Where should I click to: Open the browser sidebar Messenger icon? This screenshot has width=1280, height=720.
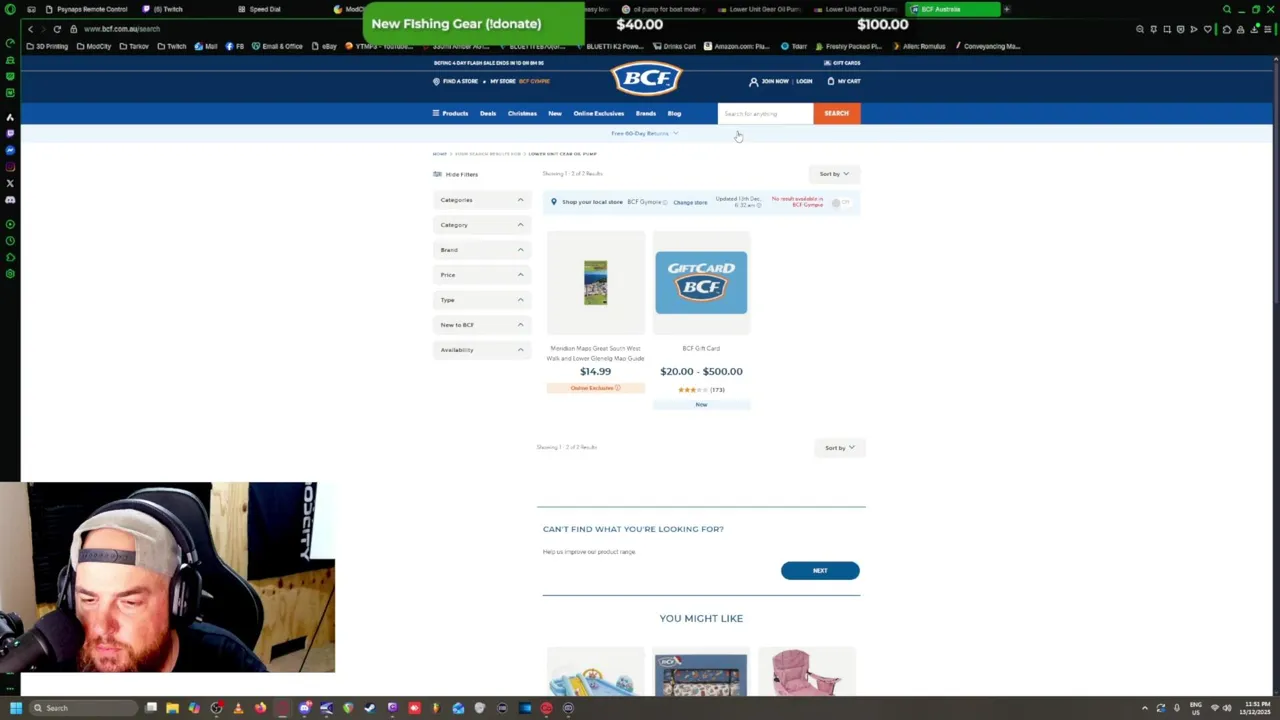point(10,150)
